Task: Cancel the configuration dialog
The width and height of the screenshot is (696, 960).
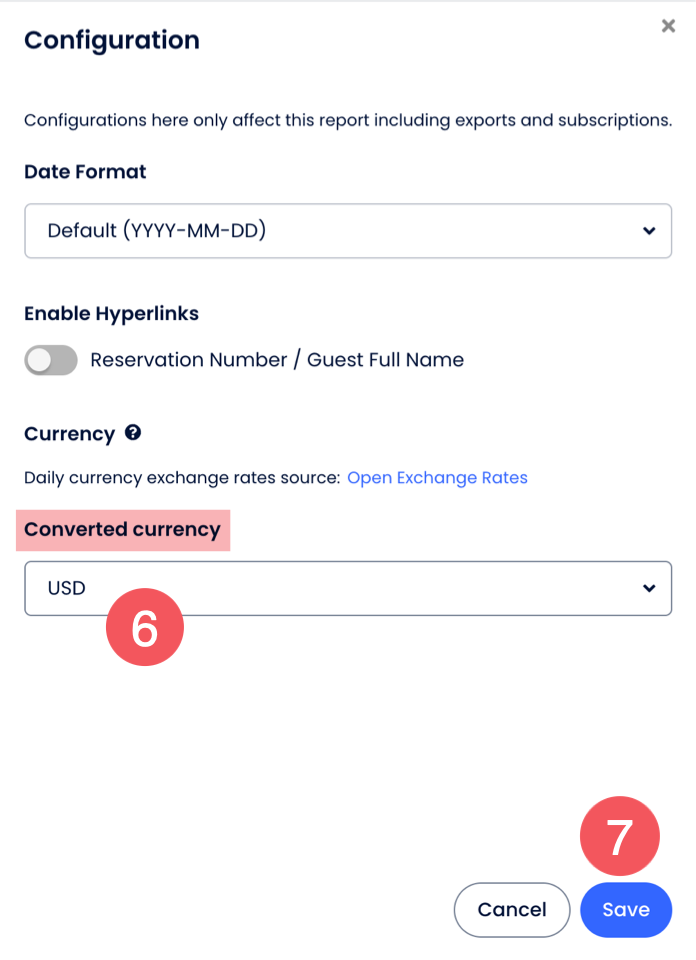Action: [512, 910]
